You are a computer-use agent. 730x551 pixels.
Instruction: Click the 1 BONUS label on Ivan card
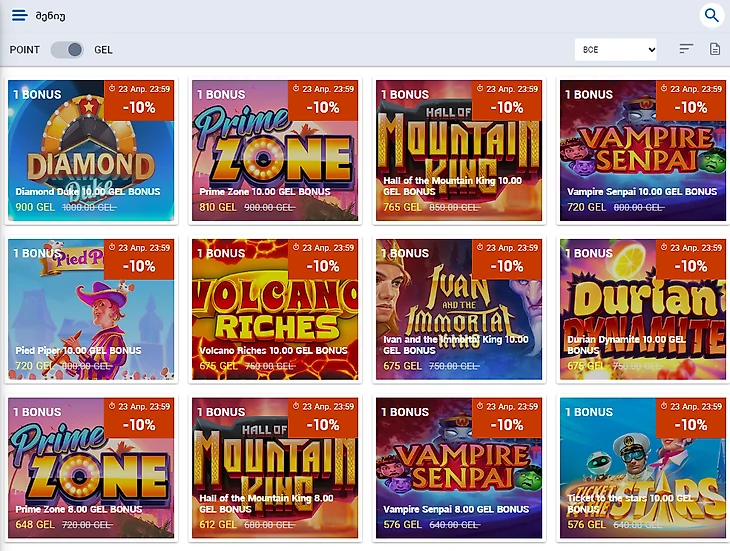coord(405,254)
